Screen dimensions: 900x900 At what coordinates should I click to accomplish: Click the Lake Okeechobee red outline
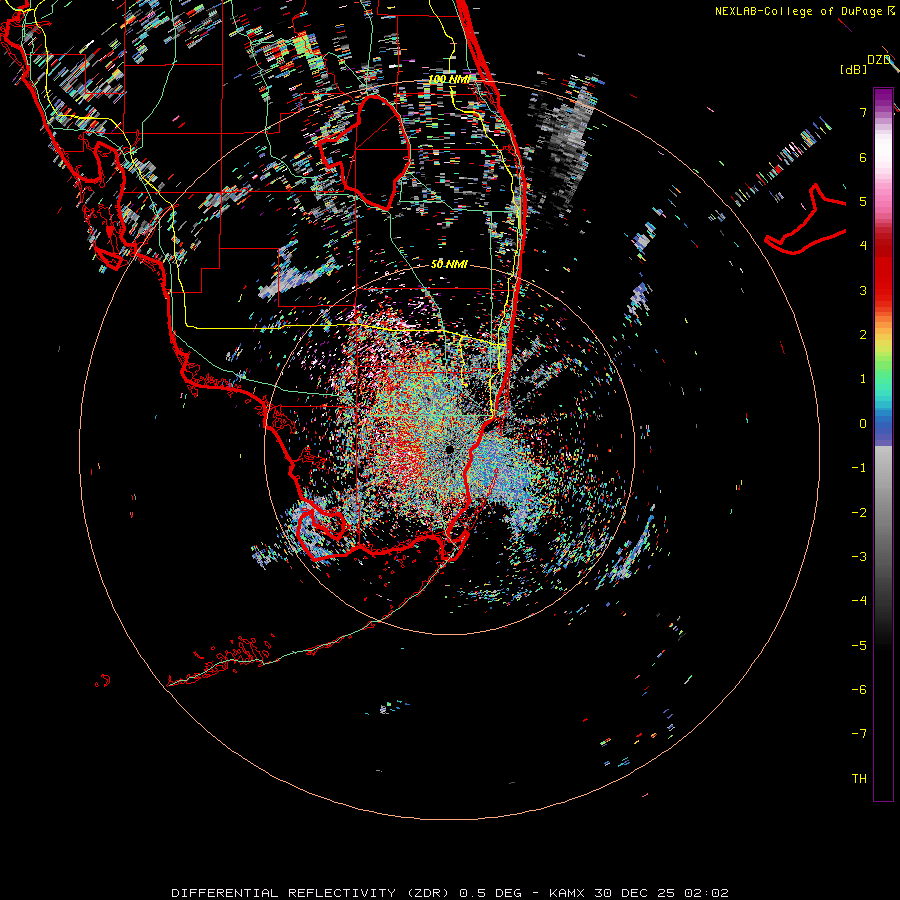point(364,153)
